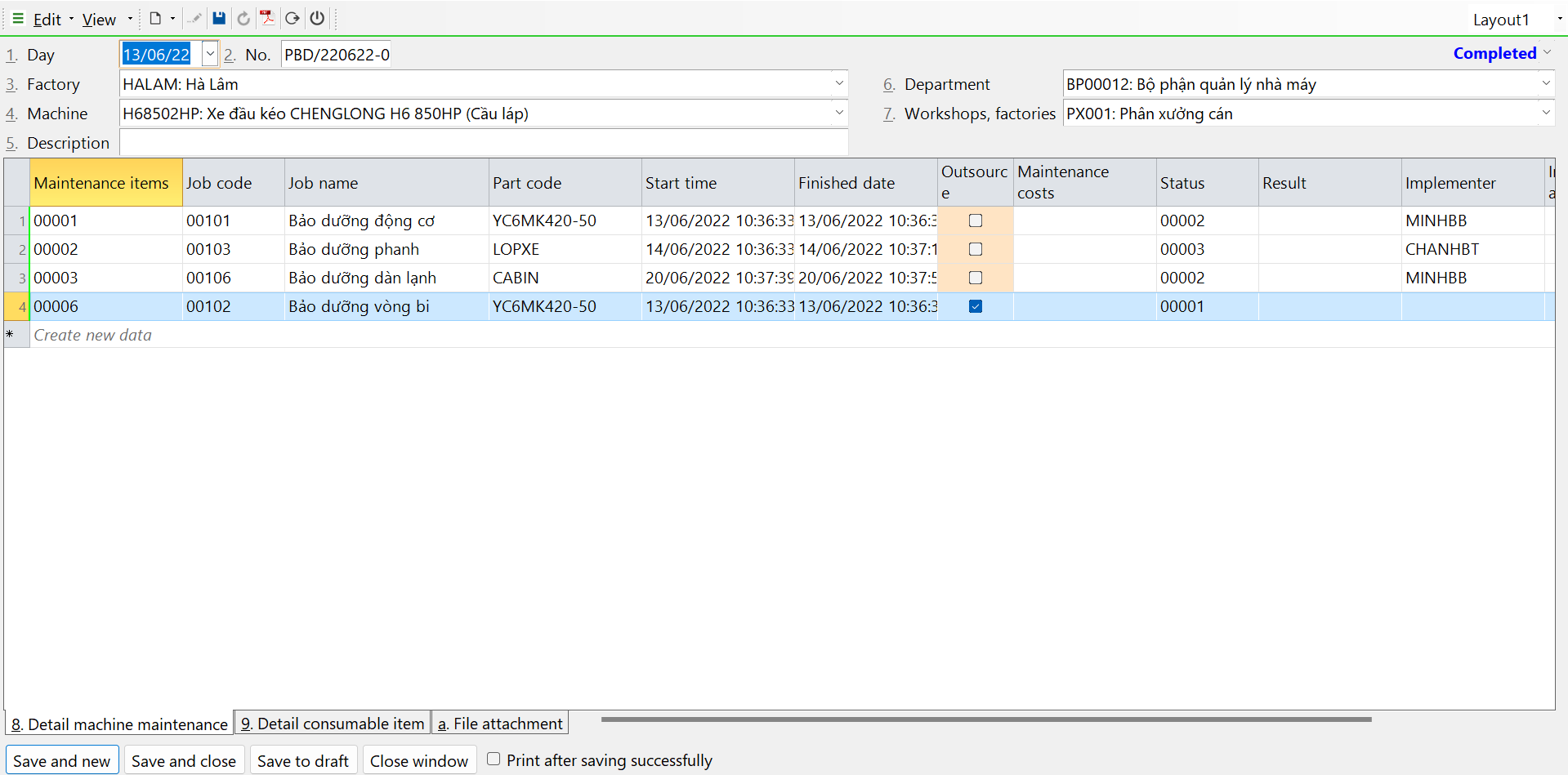Click the Create new data row

[92, 335]
